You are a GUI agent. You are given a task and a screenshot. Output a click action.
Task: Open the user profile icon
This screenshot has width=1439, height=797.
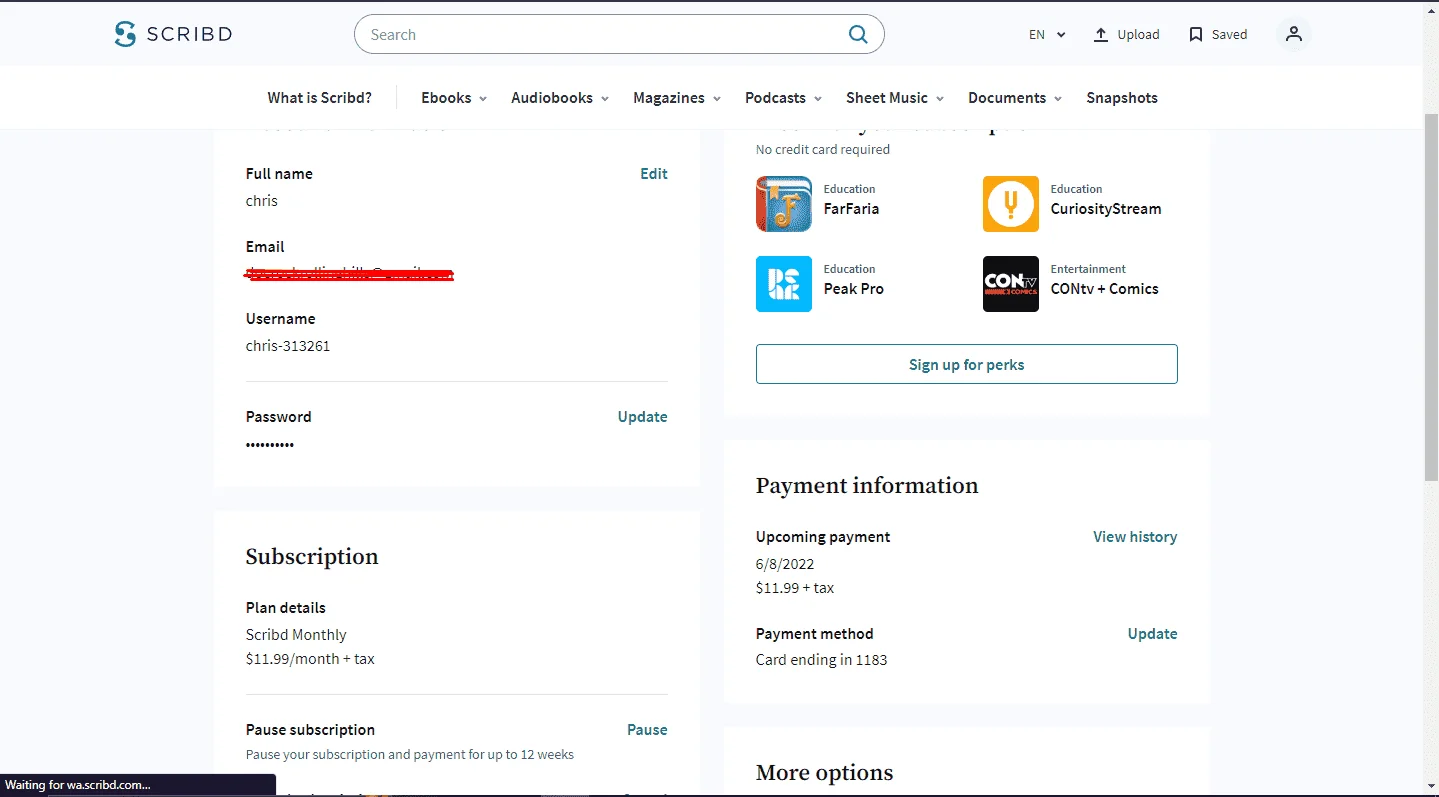coord(1294,34)
